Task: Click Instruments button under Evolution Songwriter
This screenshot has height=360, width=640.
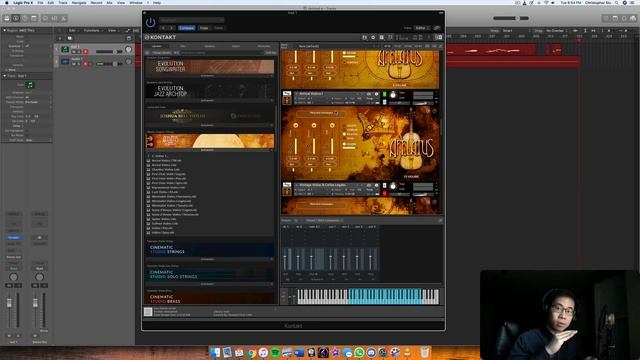Action: [x=207, y=76]
